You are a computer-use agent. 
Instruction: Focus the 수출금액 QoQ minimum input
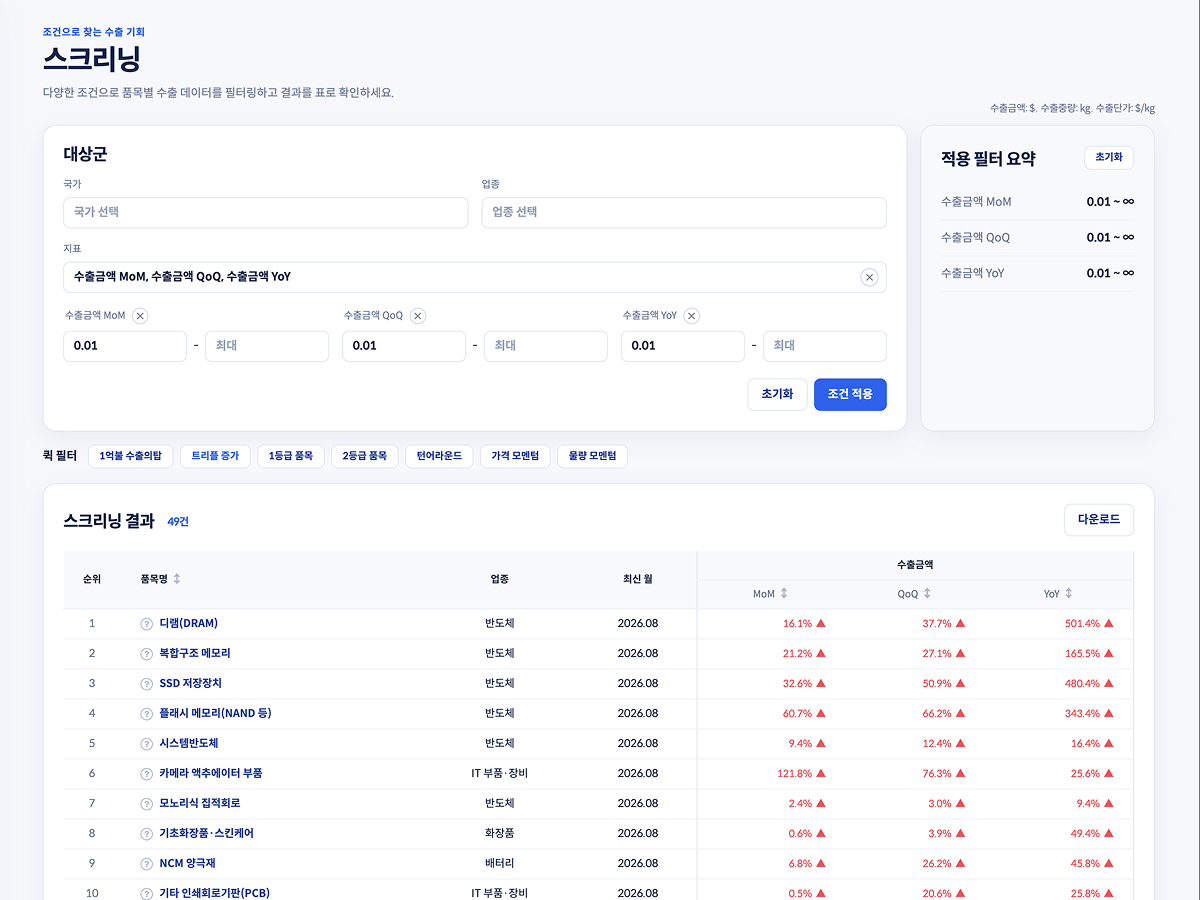click(404, 346)
